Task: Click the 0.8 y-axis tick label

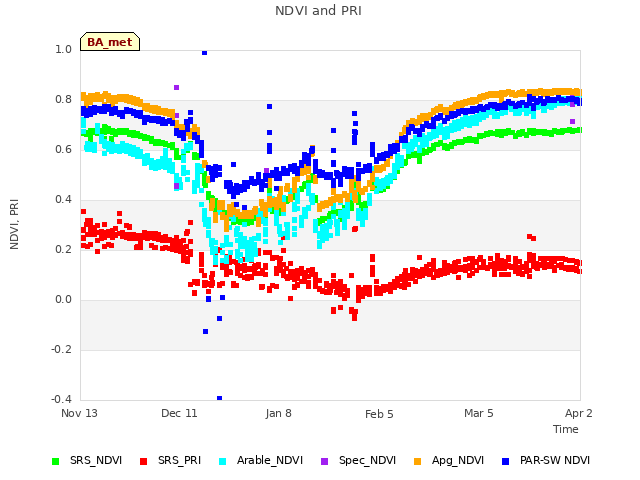Action: [x=63, y=100]
